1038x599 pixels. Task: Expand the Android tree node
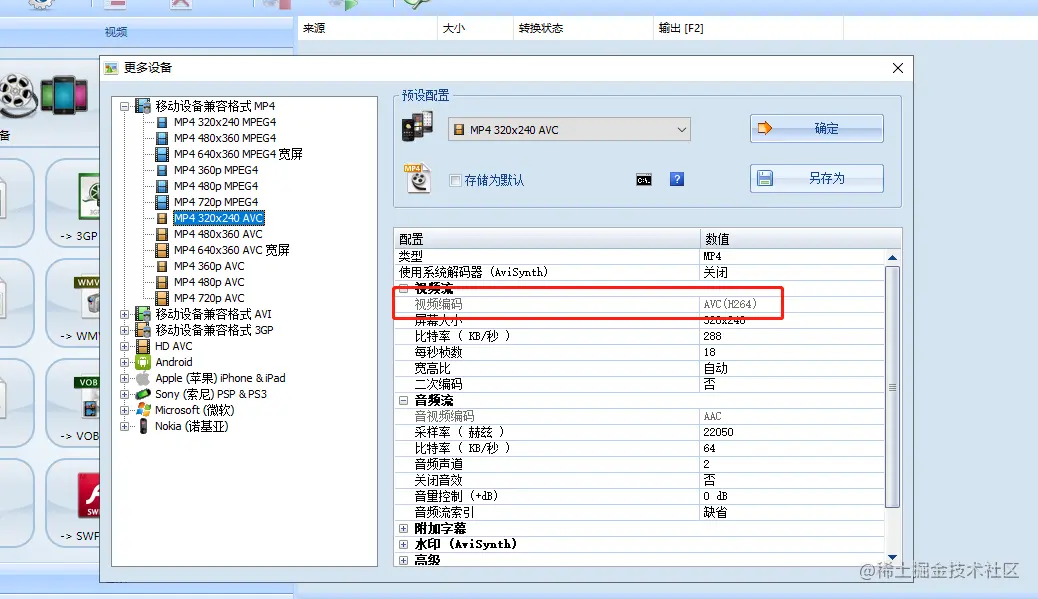tap(124, 362)
